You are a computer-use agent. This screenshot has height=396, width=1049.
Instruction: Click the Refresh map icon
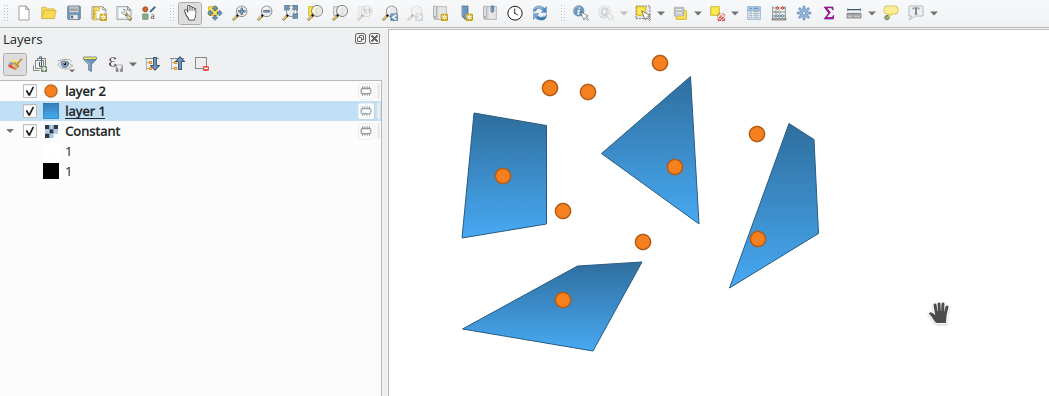point(540,13)
